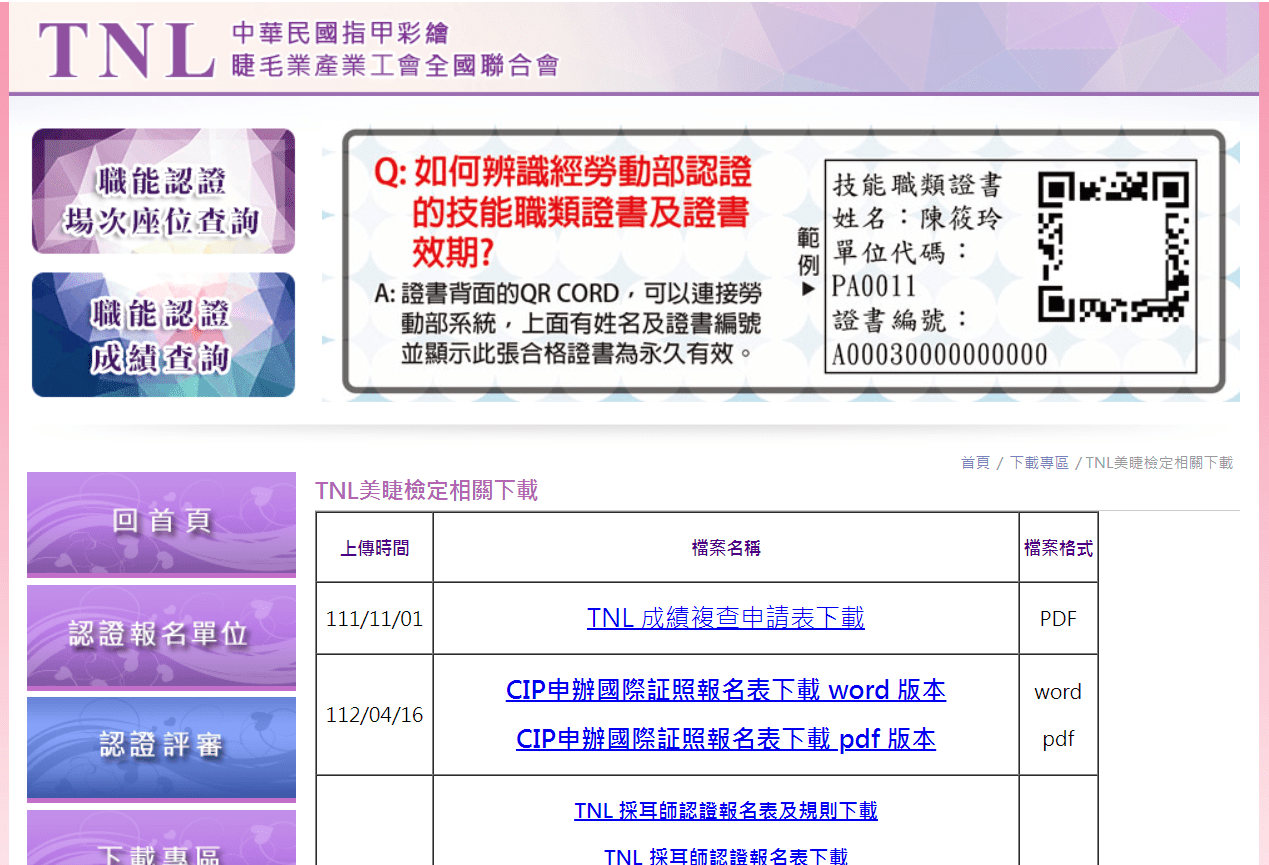Click 下載專區 in the breadcrumb
The height and width of the screenshot is (865, 1269).
pos(1039,463)
